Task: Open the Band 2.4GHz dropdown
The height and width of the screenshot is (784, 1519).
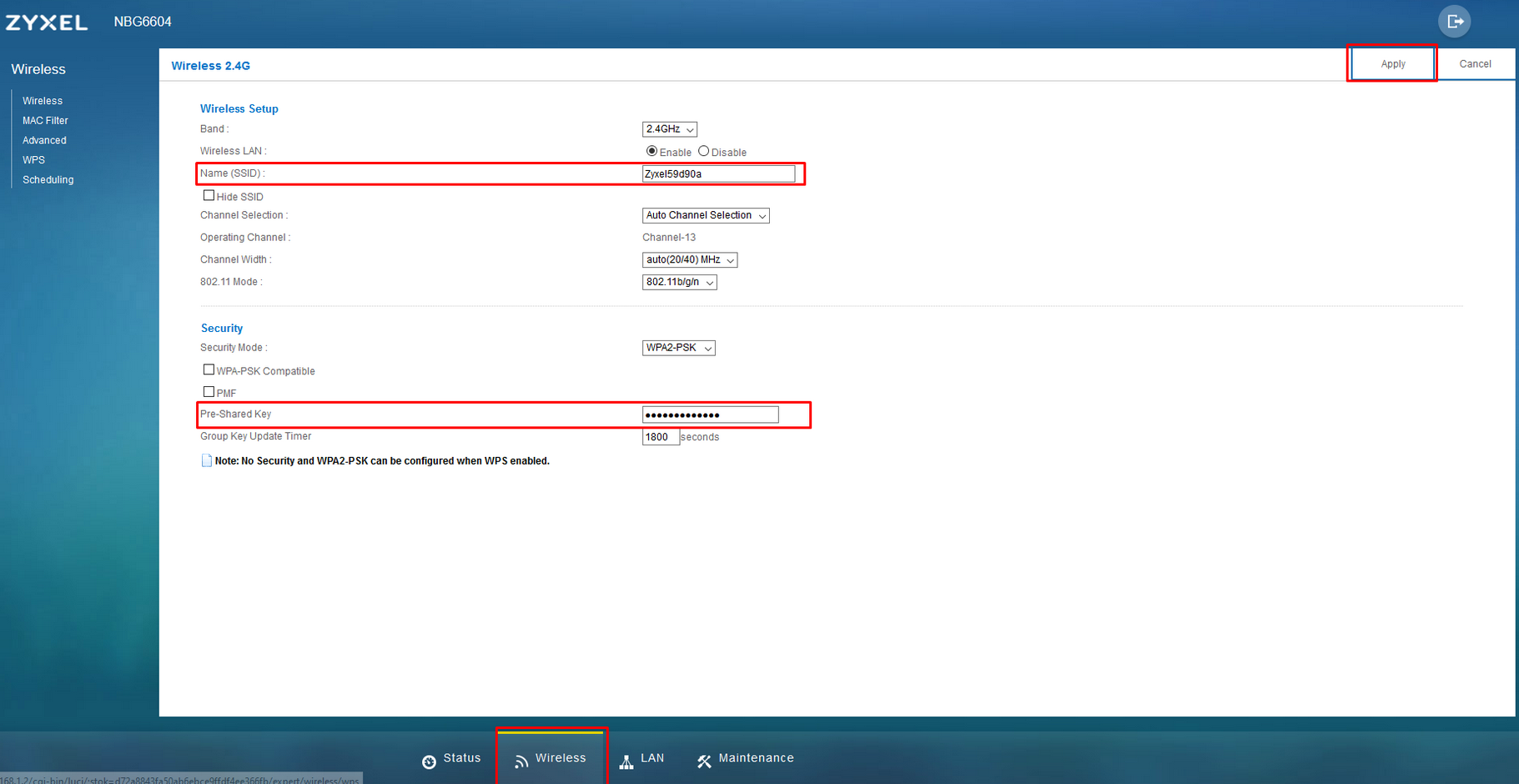Action: click(x=670, y=129)
